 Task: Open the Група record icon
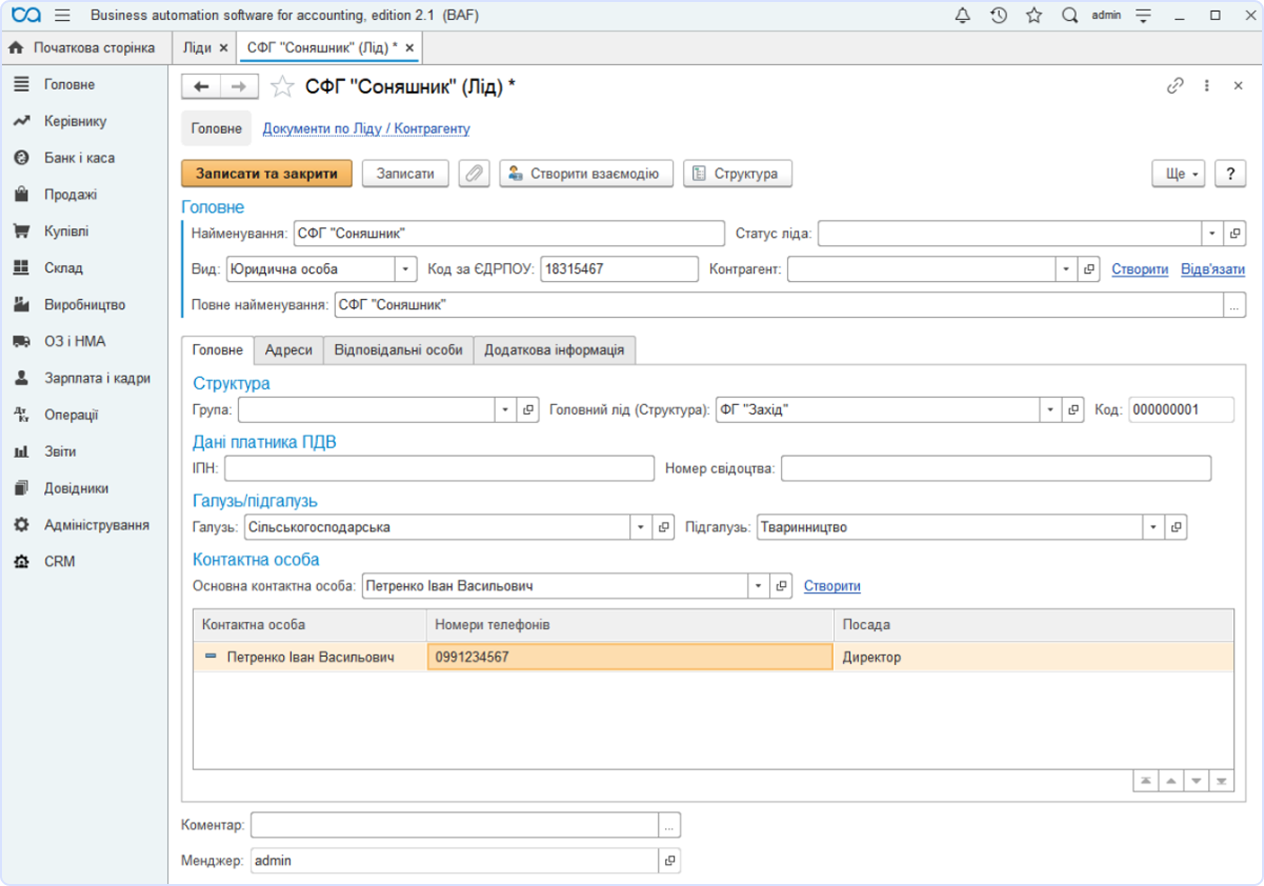(x=530, y=410)
